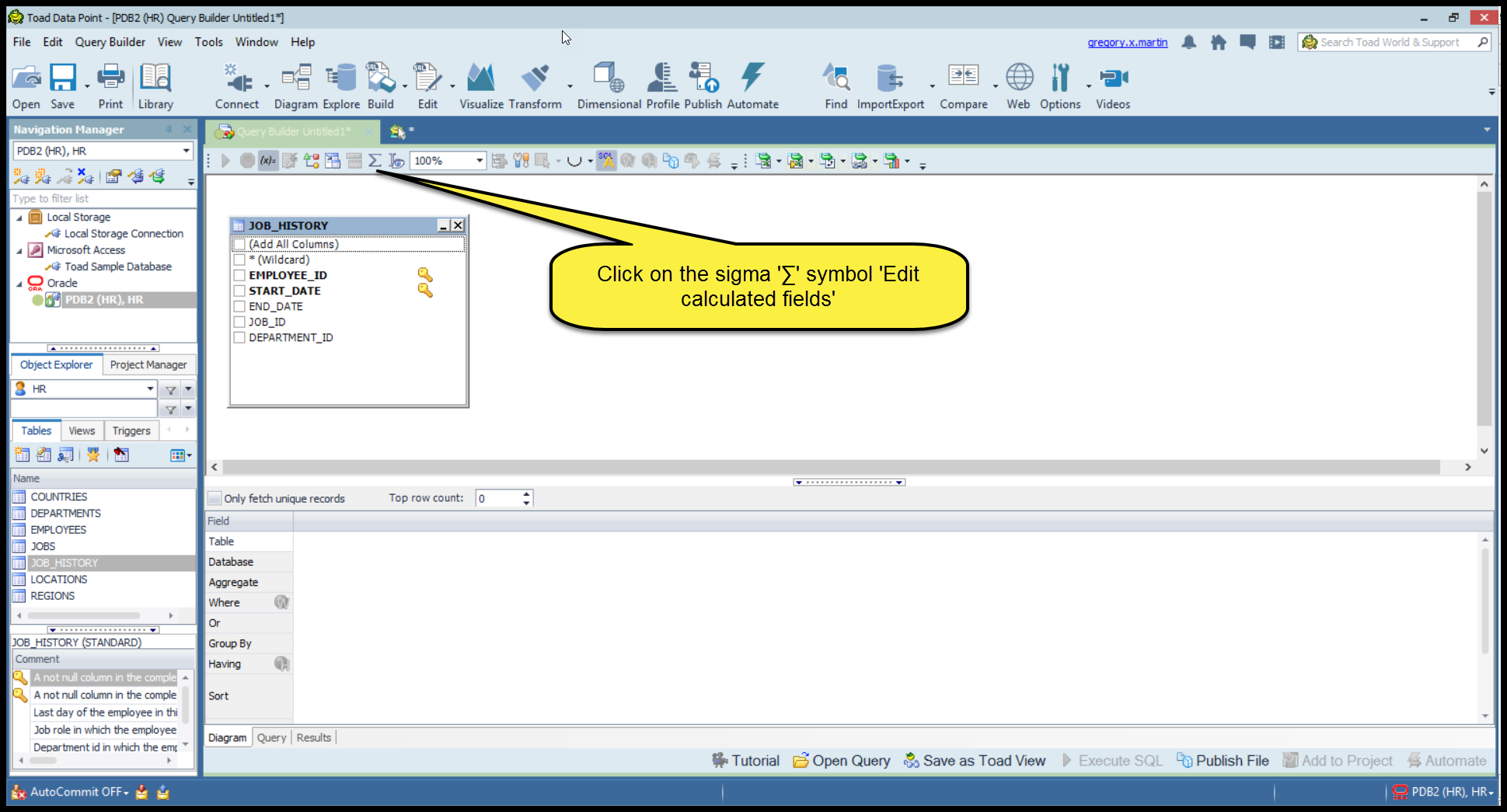
Task: Open the Tools menu
Action: 208,42
